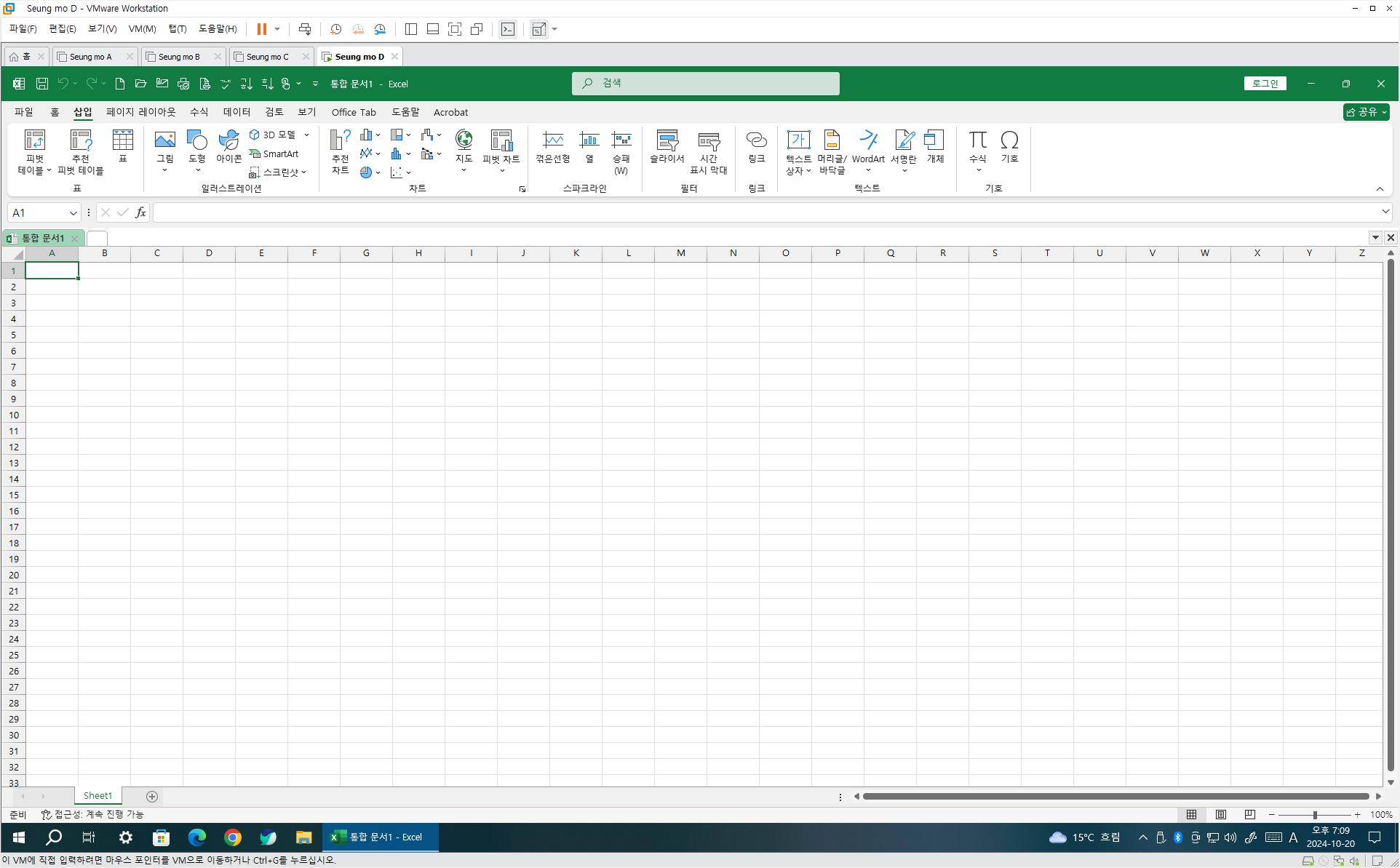Adjust the zoom slider handle
The width and height of the screenshot is (1400, 868).
click(1315, 815)
